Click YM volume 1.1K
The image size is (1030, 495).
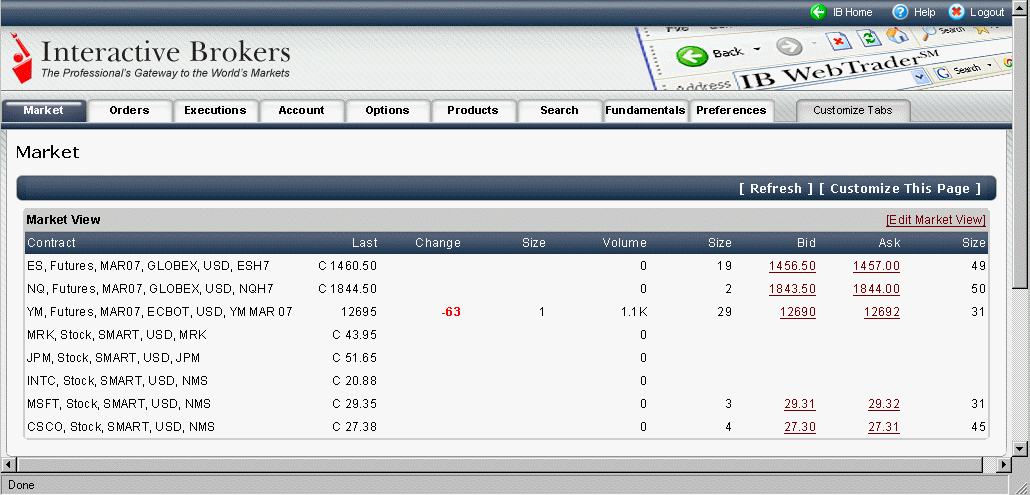point(635,312)
